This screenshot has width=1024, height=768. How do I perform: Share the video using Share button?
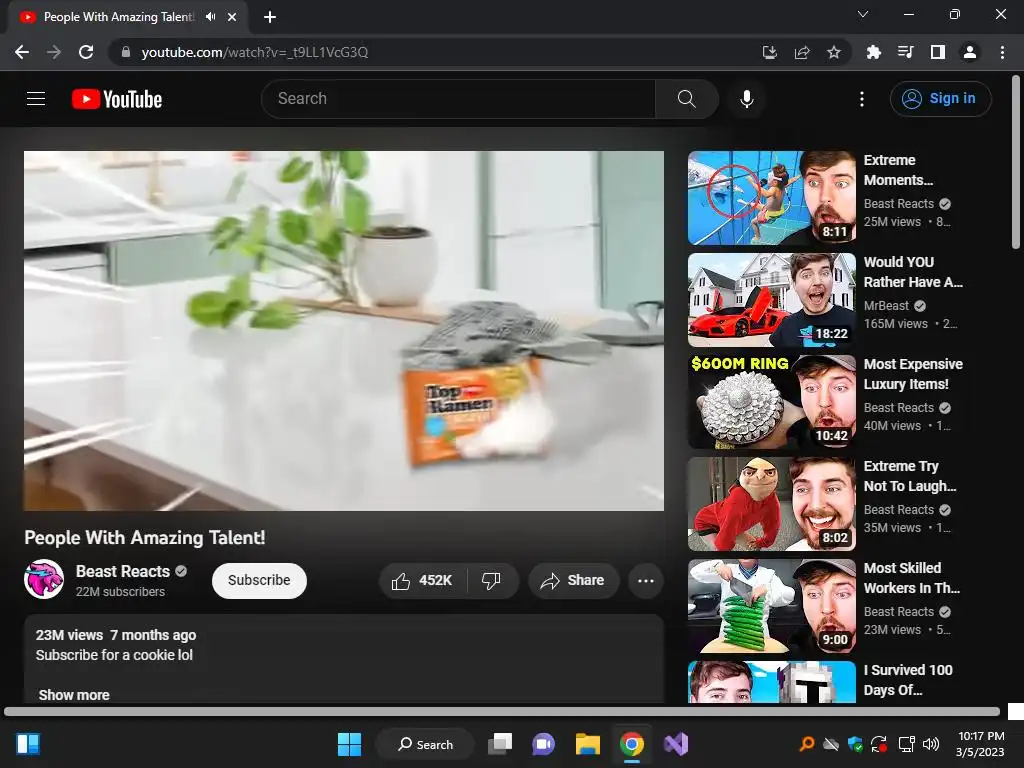tap(573, 581)
